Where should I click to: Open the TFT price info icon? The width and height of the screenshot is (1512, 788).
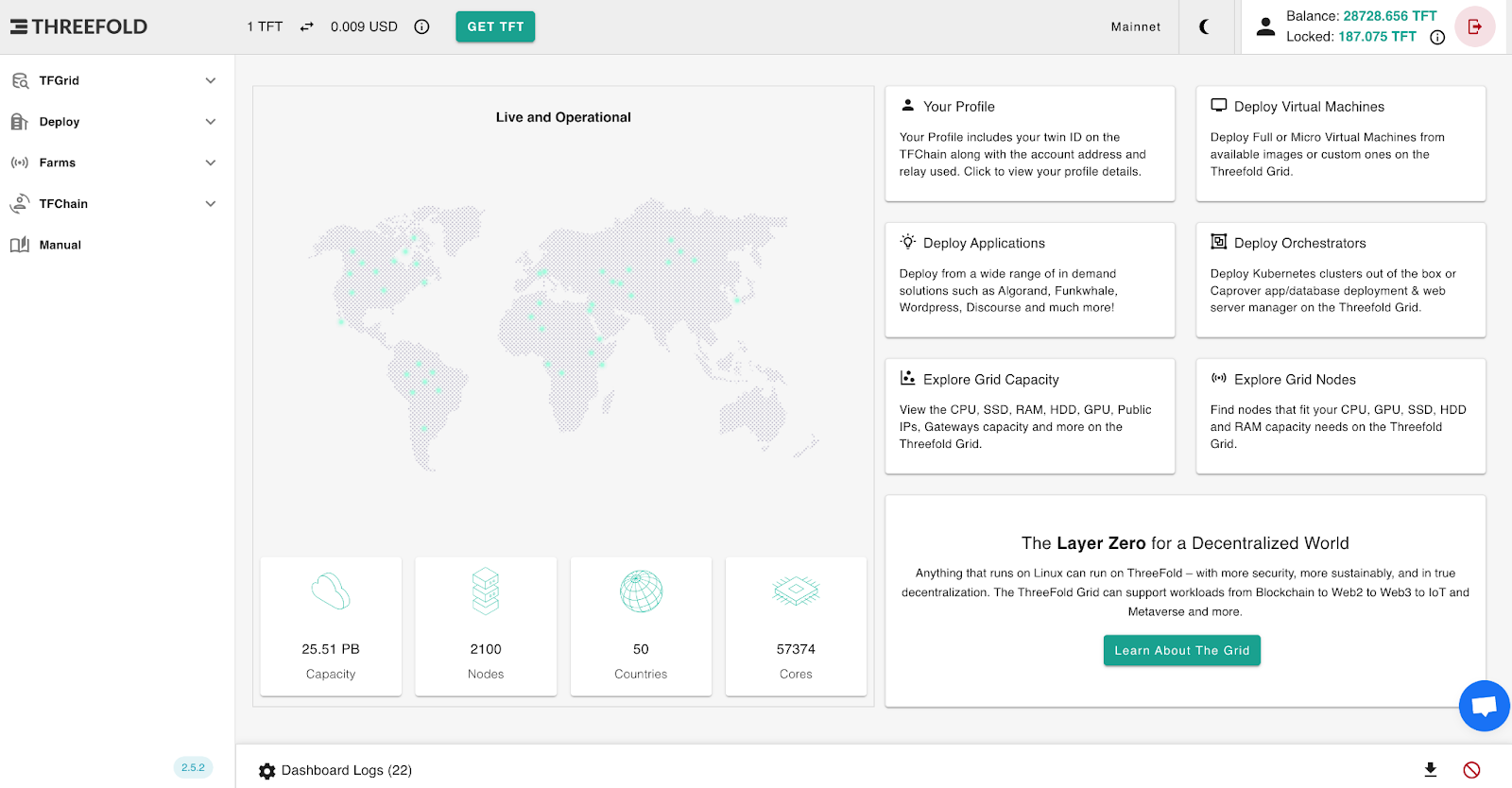[421, 26]
